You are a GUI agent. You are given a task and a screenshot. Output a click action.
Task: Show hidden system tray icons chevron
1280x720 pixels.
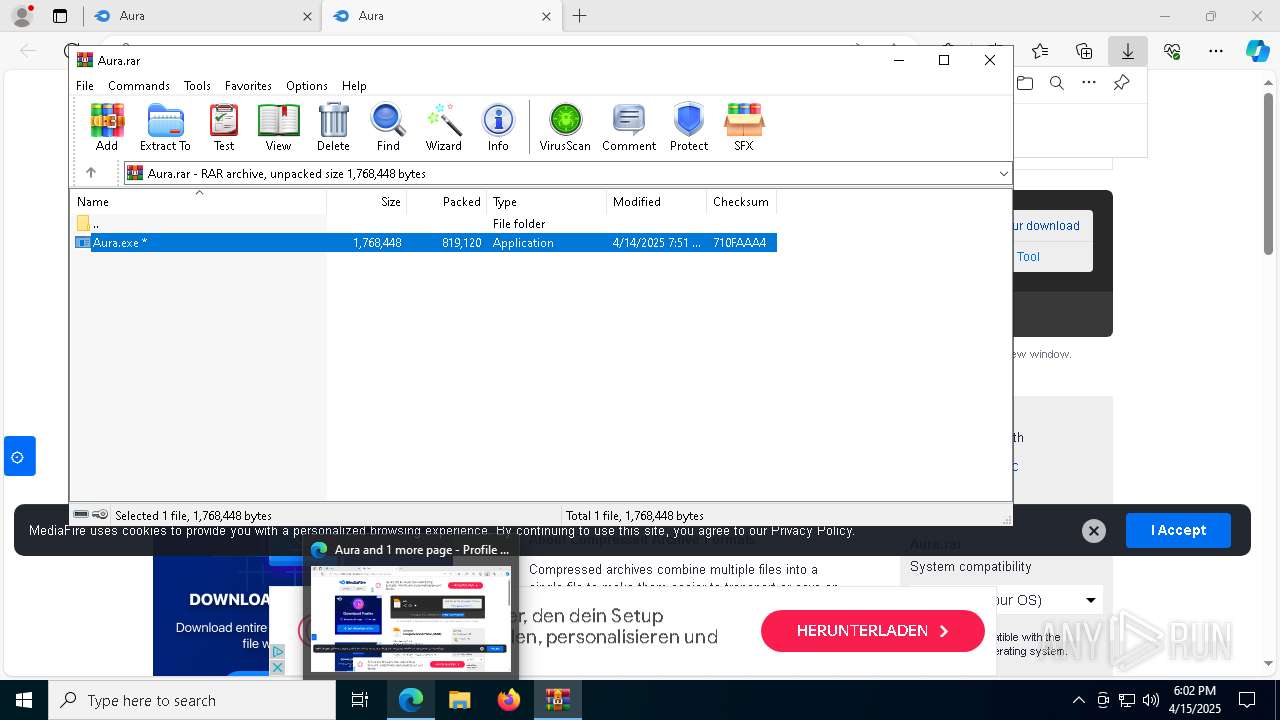point(1078,700)
